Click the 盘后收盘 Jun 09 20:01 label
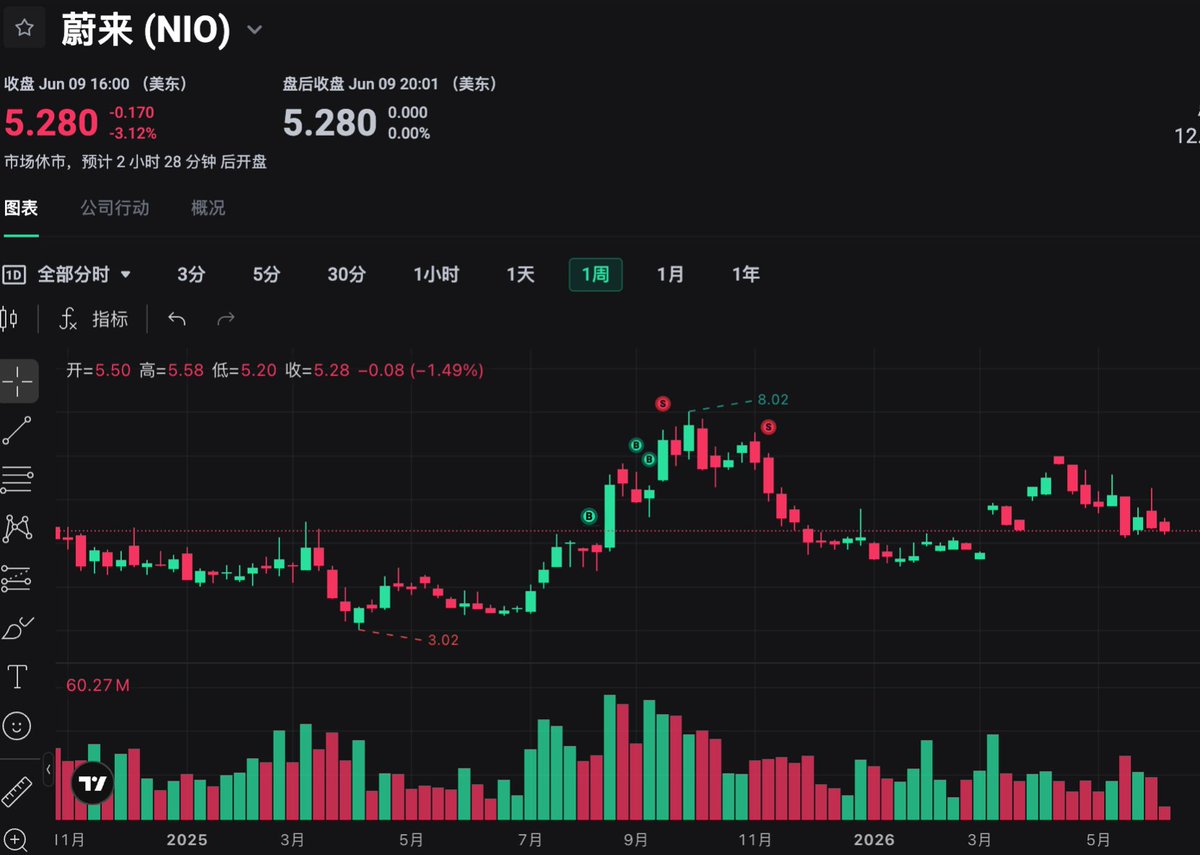1200x855 pixels. (390, 84)
